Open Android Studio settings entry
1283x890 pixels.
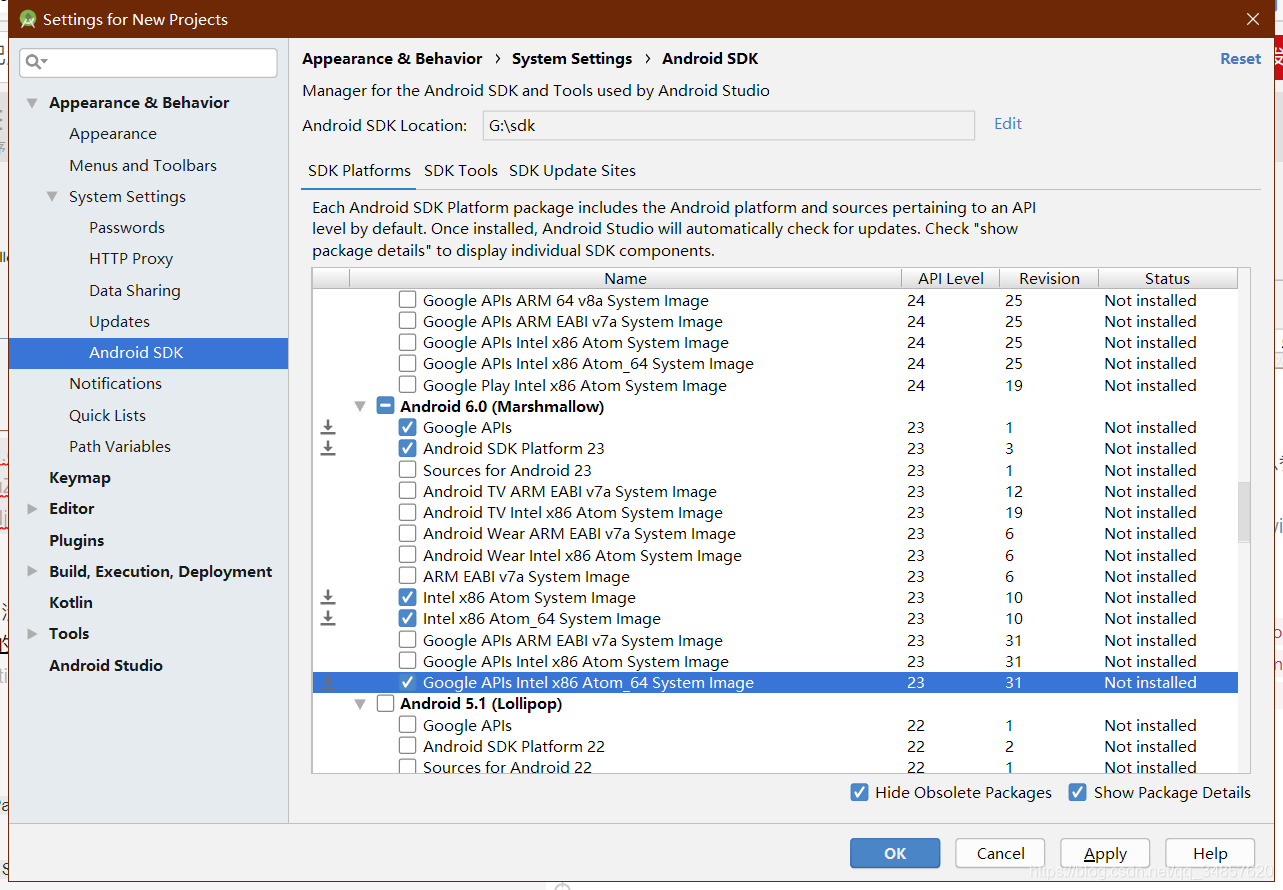(x=106, y=665)
